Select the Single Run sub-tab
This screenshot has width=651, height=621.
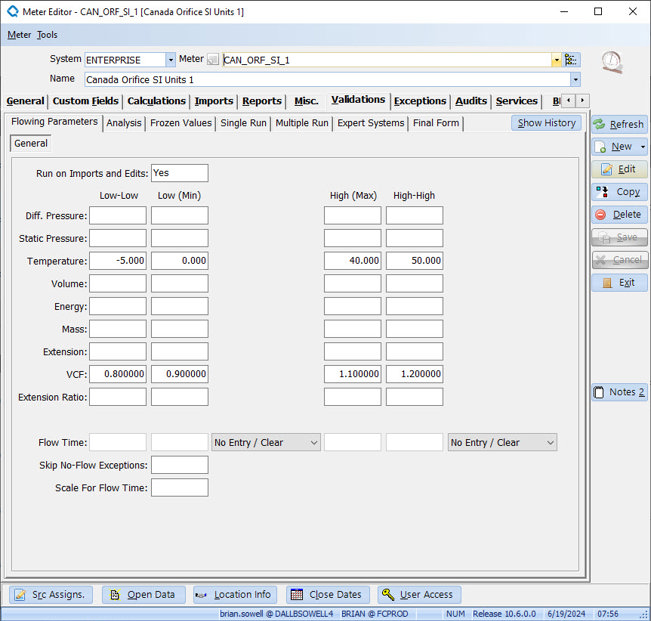tap(243, 123)
